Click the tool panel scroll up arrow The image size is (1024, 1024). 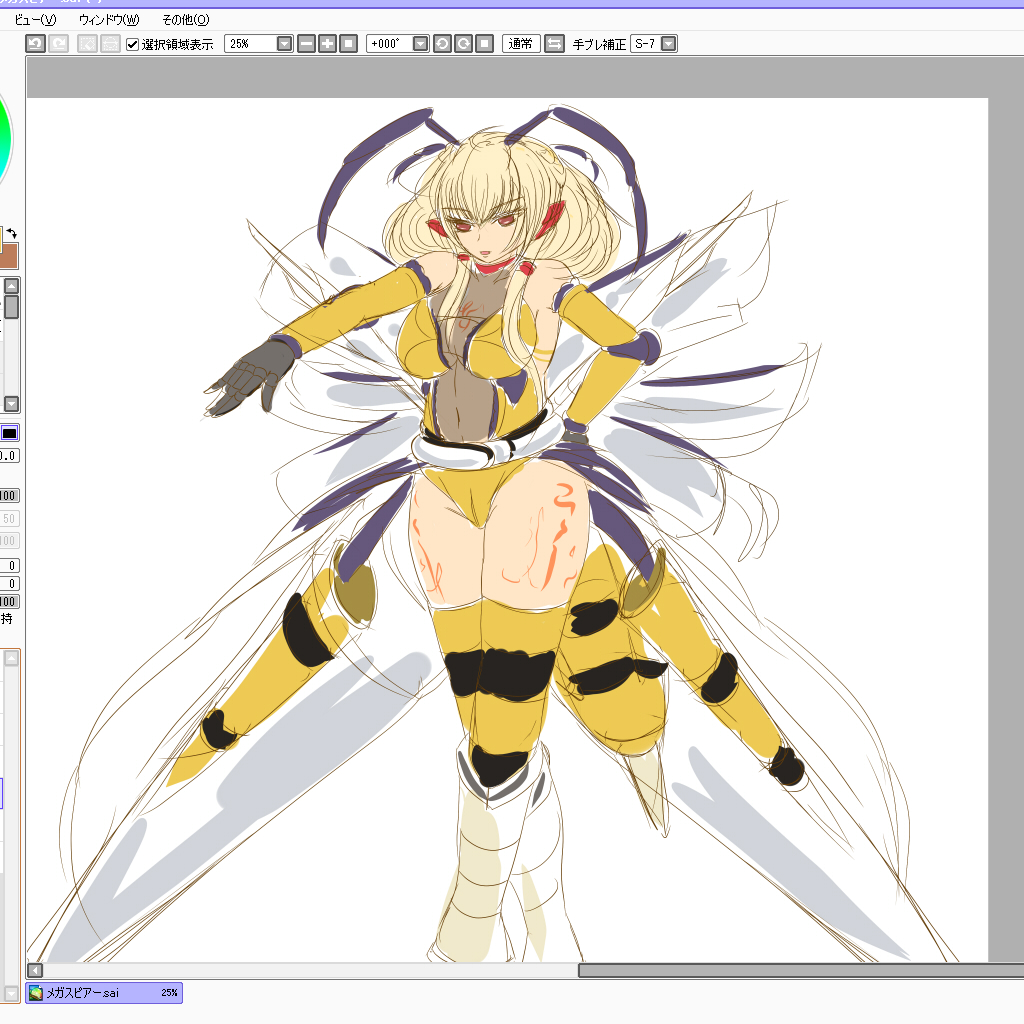click(11, 286)
